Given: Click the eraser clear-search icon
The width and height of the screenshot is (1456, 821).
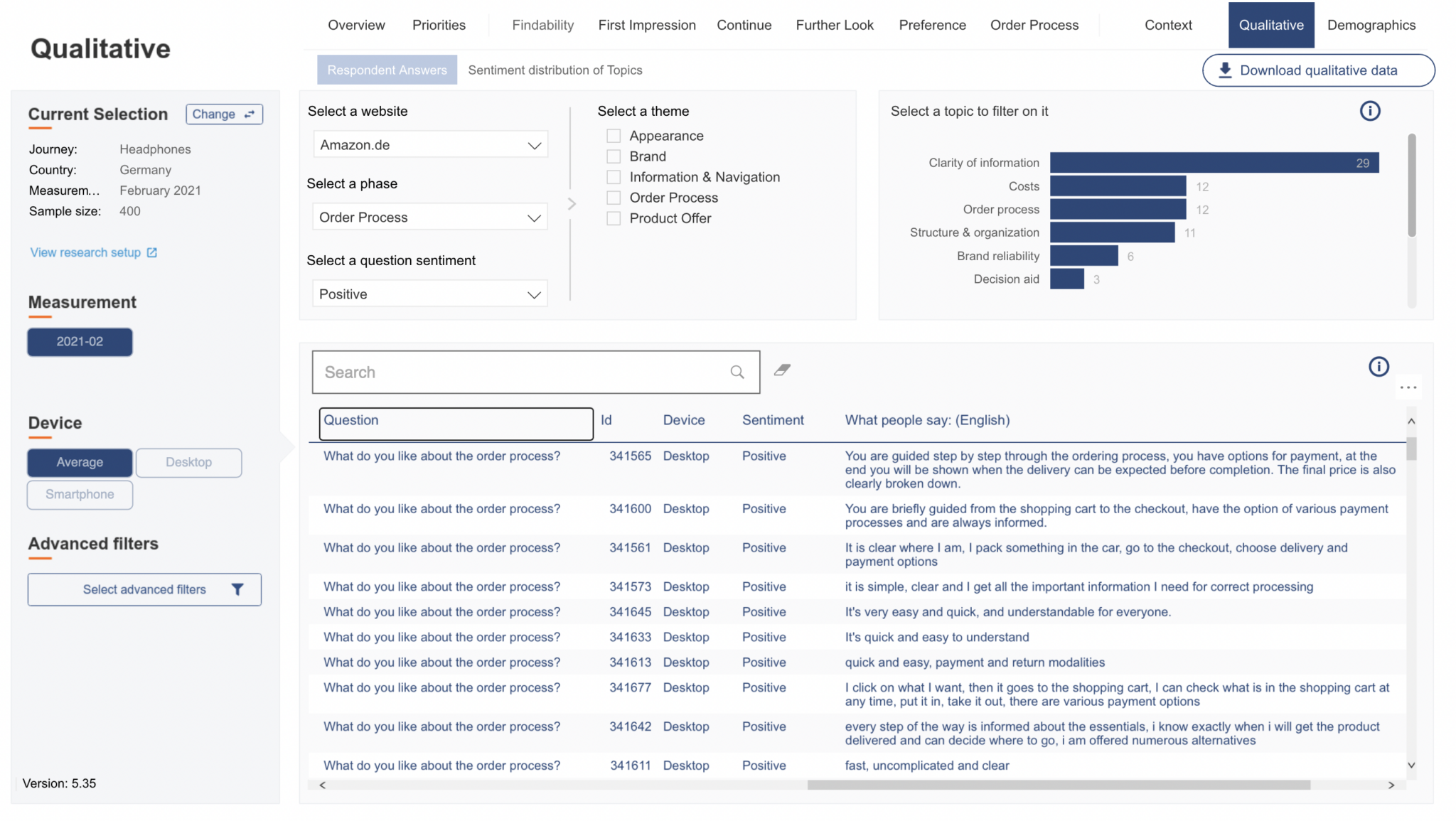Looking at the screenshot, I should [782, 370].
